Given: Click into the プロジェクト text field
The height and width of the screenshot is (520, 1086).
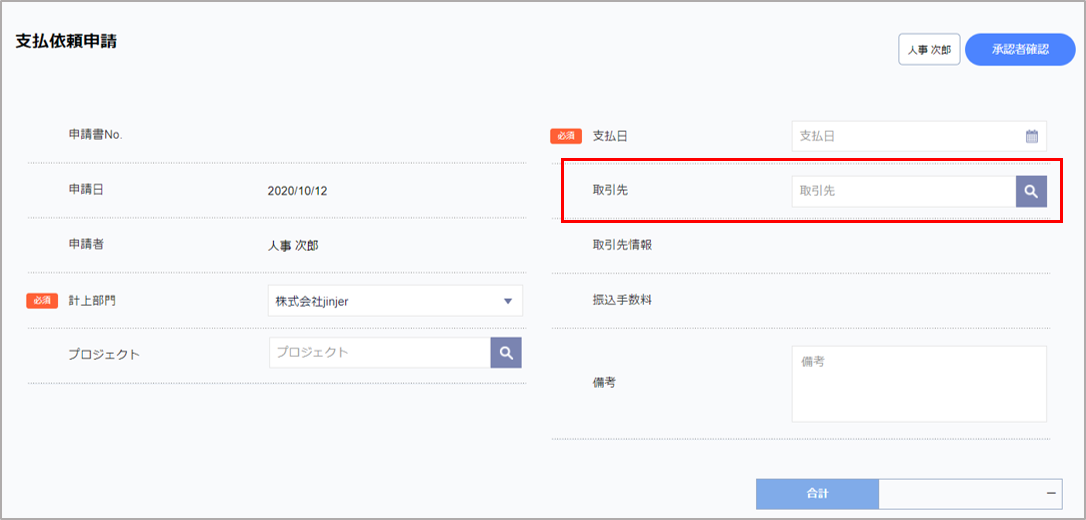Looking at the screenshot, I should tap(380, 353).
